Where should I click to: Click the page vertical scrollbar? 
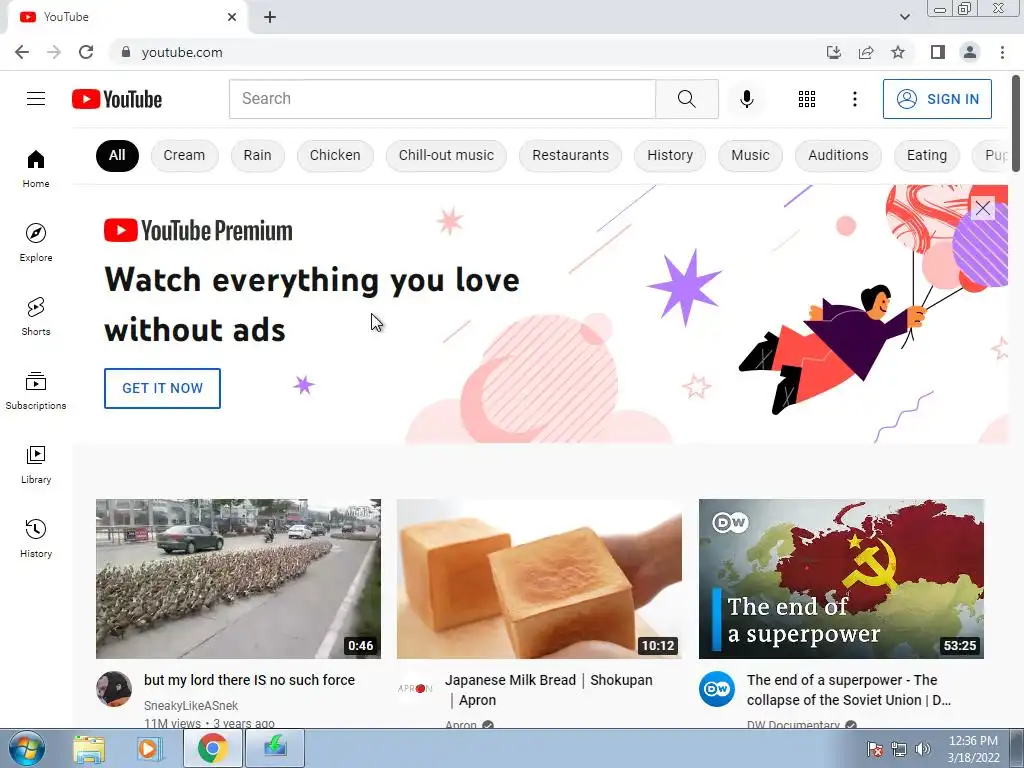(x=1016, y=124)
